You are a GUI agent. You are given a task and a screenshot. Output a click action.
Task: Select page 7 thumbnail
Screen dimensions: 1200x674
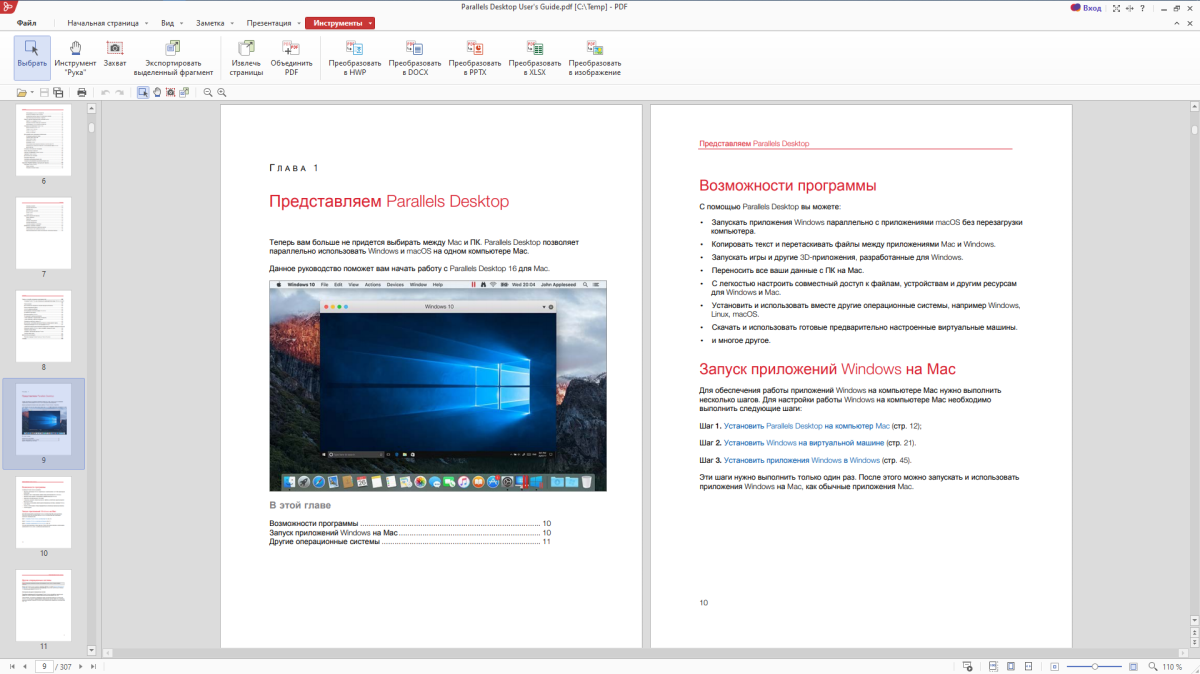[43, 233]
